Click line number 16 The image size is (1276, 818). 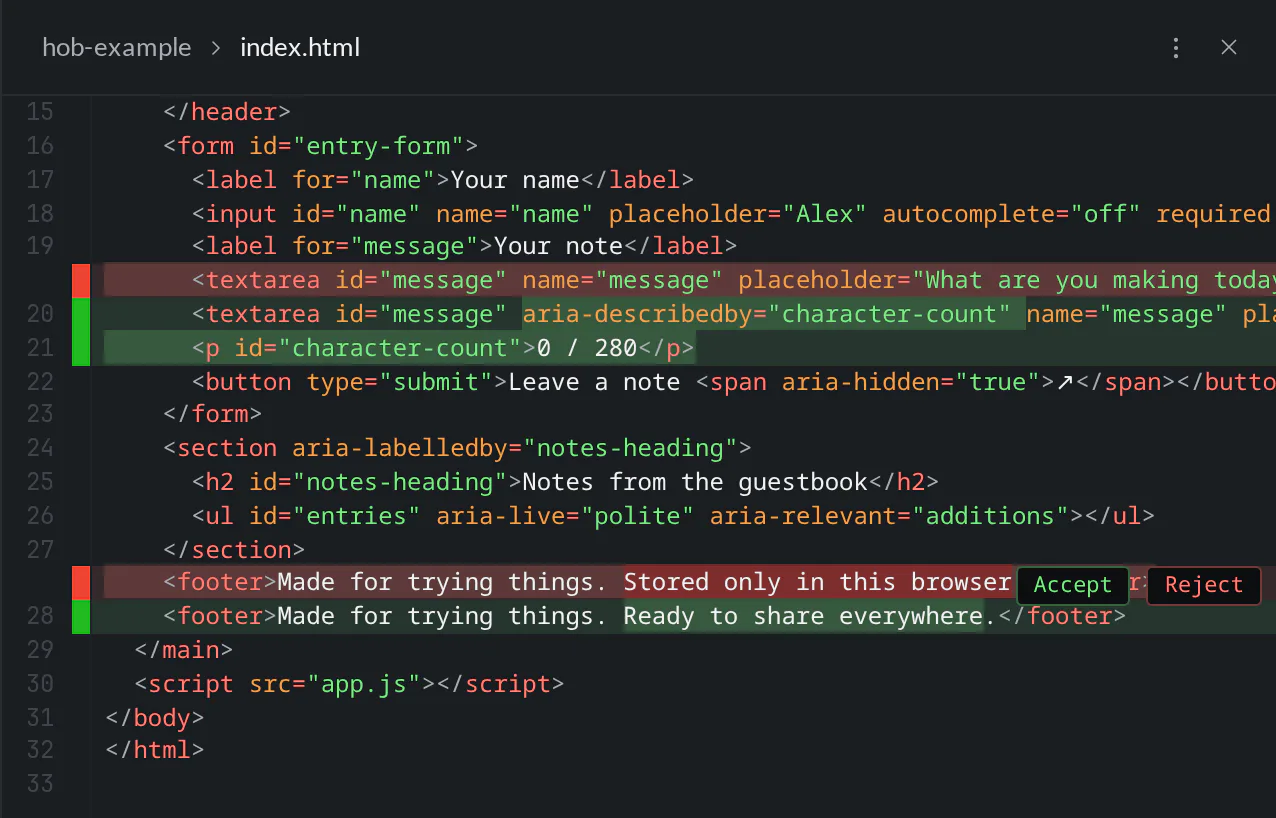(40, 146)
